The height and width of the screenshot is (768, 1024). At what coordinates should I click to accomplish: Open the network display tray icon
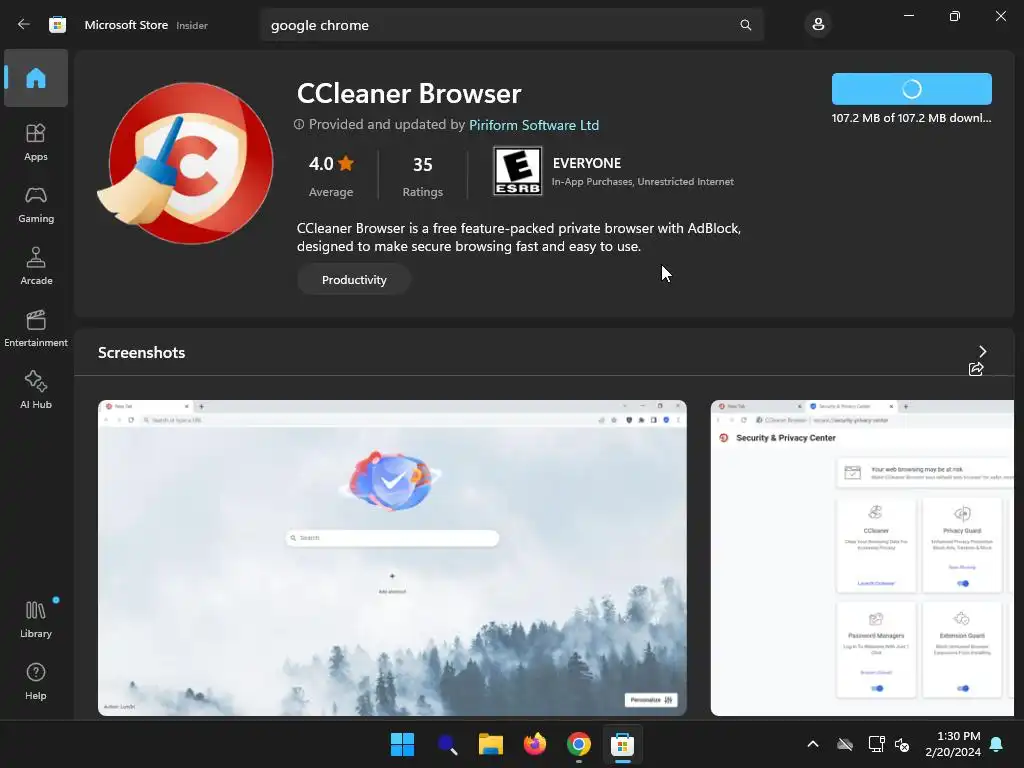coord(876,744)
